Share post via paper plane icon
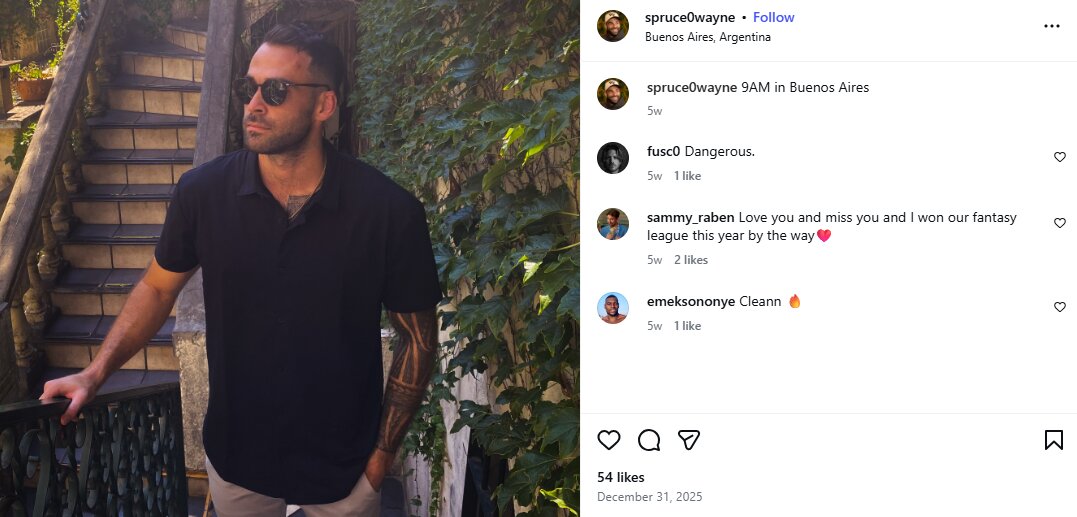 (688, 440)
